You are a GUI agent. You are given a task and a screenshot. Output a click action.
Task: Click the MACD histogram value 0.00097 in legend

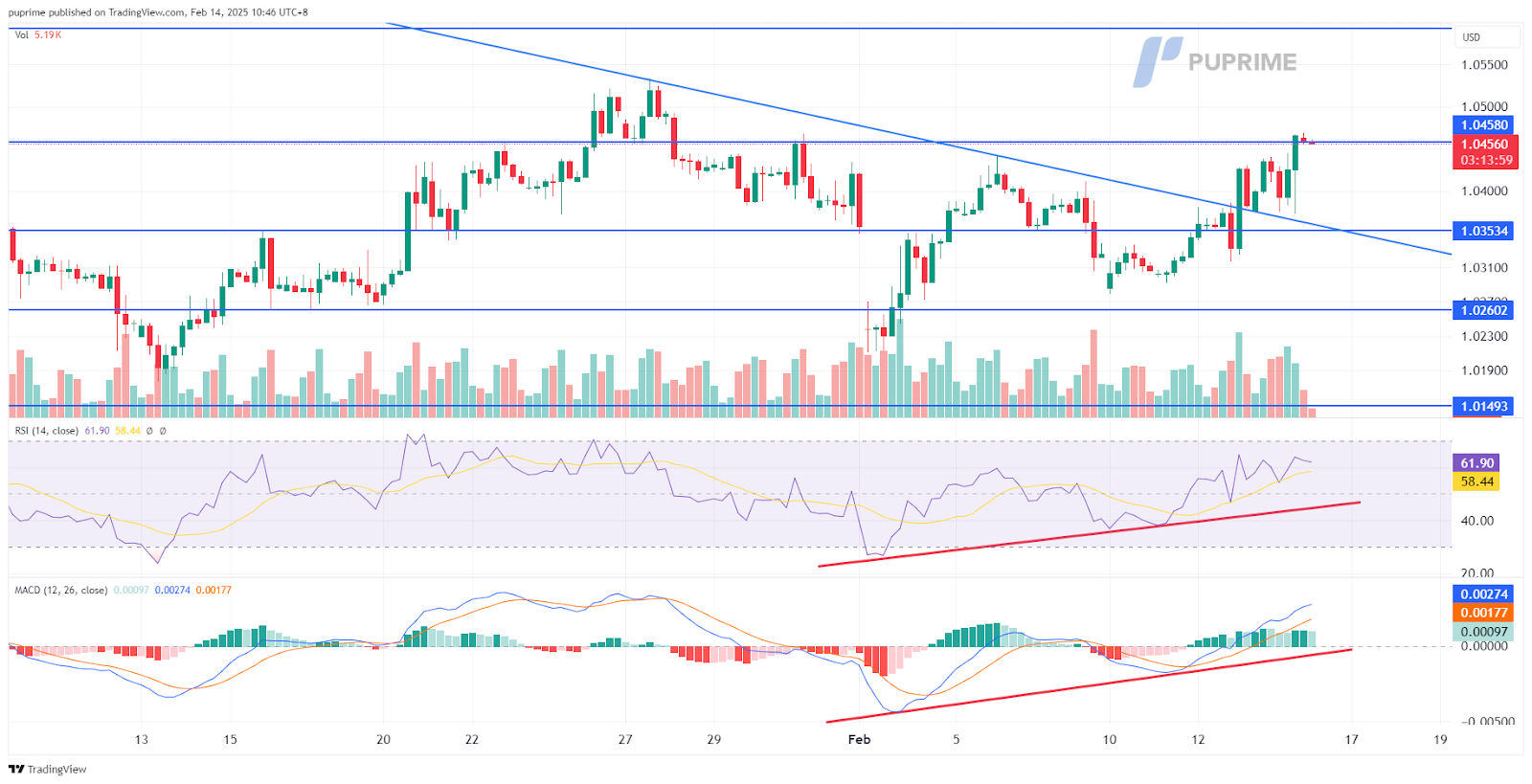[x=131, y=590]
